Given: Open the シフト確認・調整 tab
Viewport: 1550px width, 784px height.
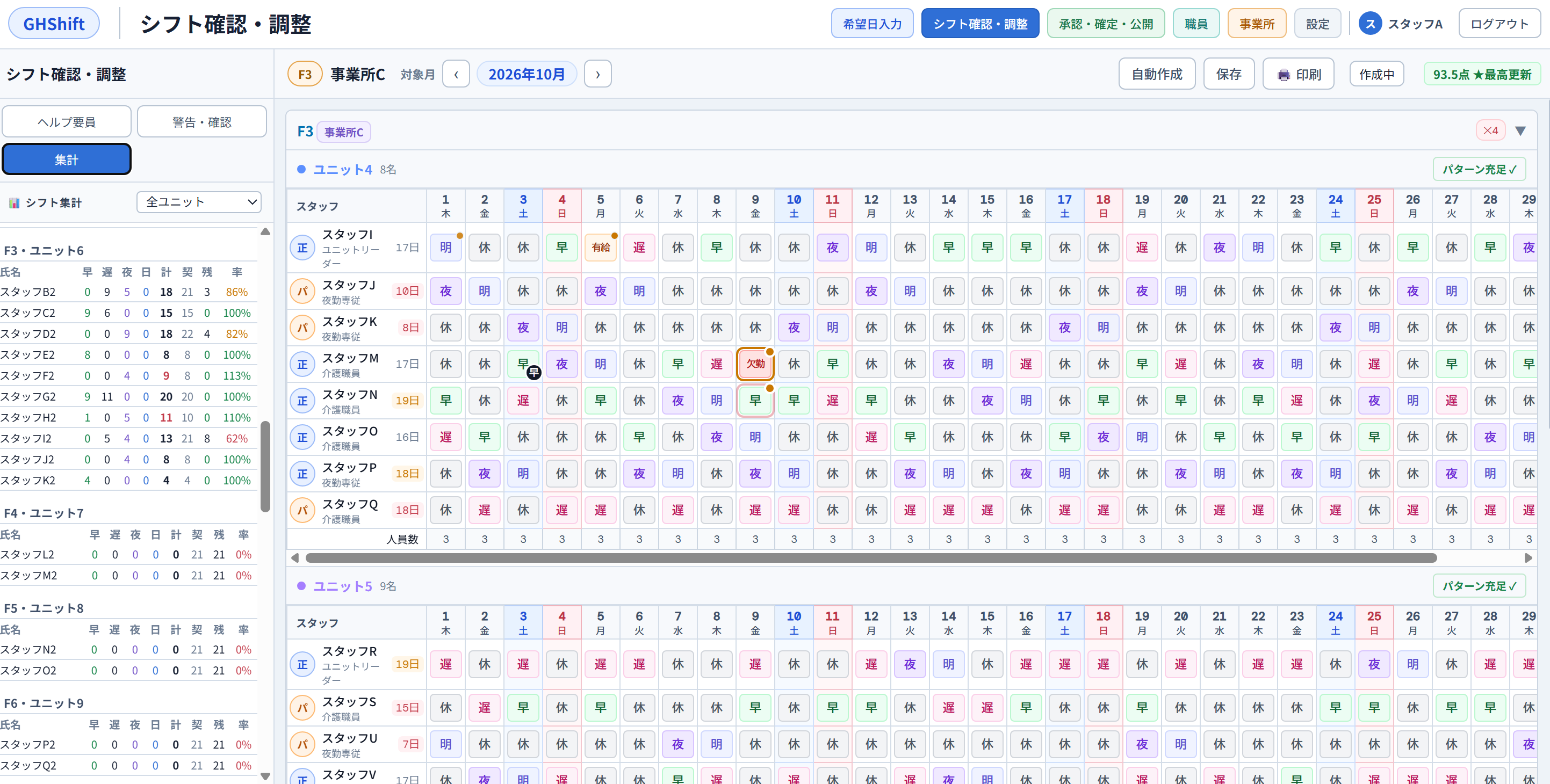Looking at the screenshot, I should (979, 24).
